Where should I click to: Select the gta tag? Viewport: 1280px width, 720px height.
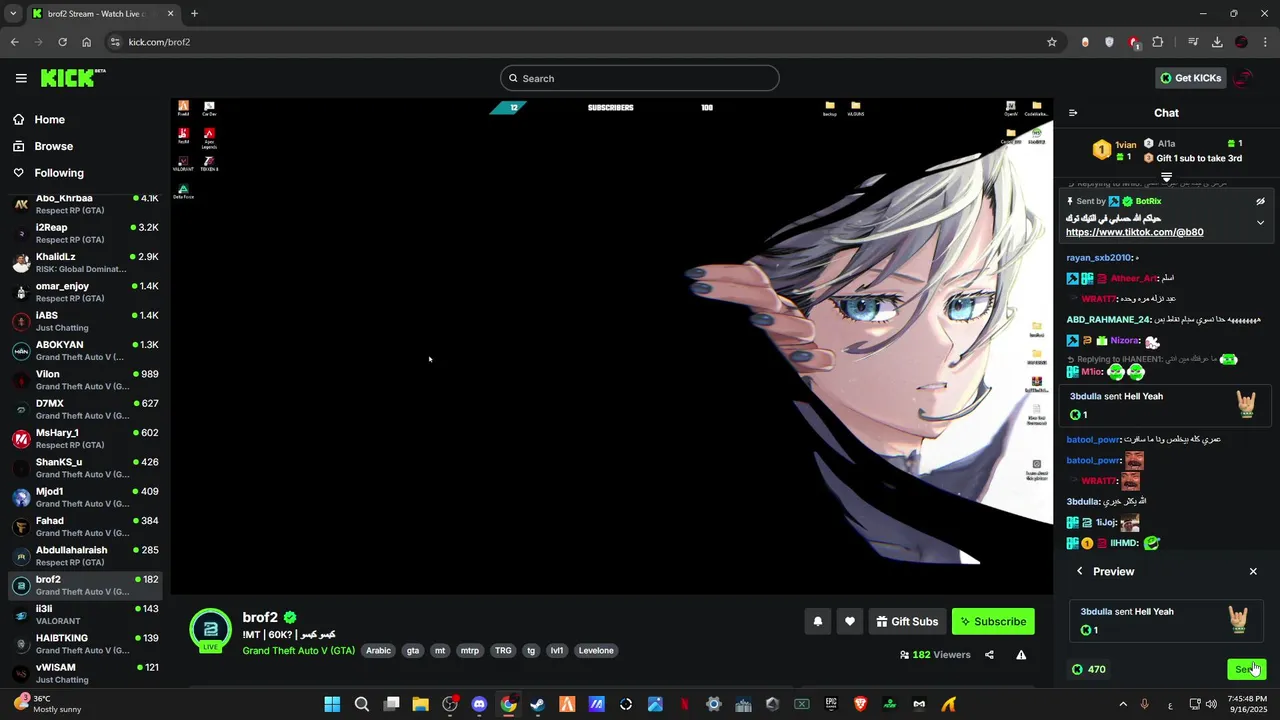412,650
